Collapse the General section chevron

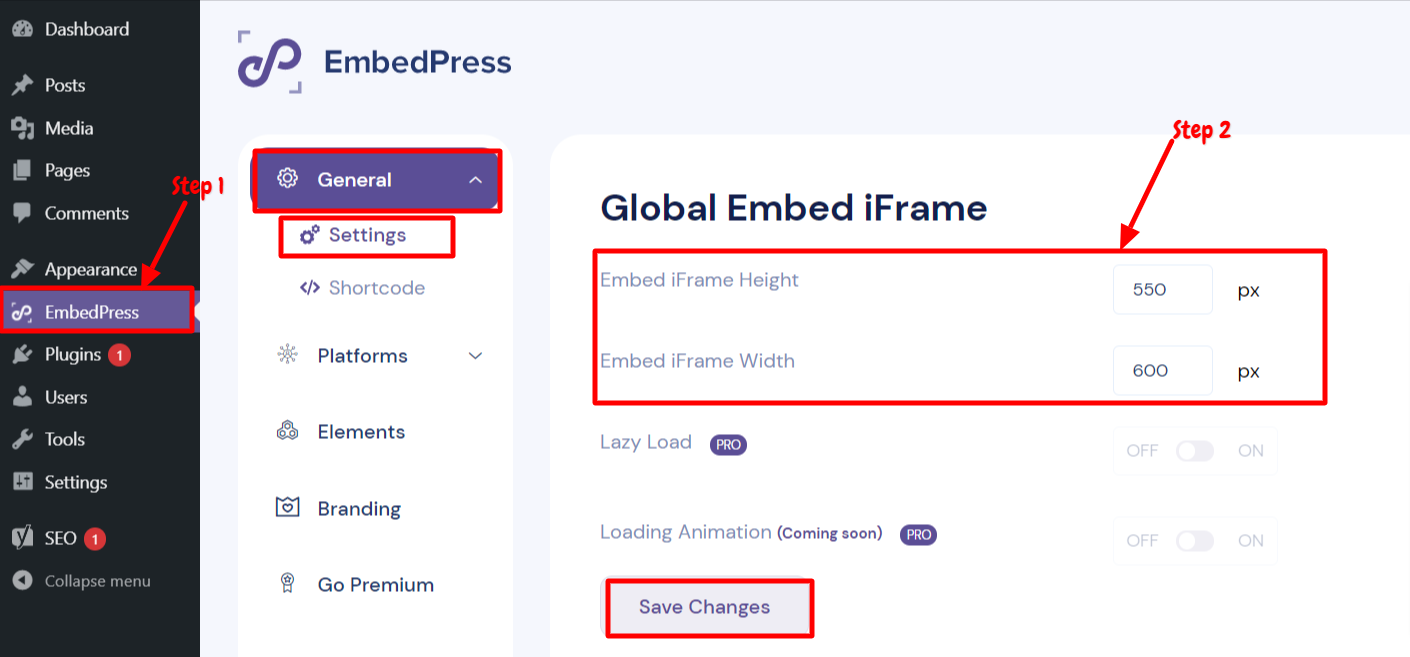476,180
